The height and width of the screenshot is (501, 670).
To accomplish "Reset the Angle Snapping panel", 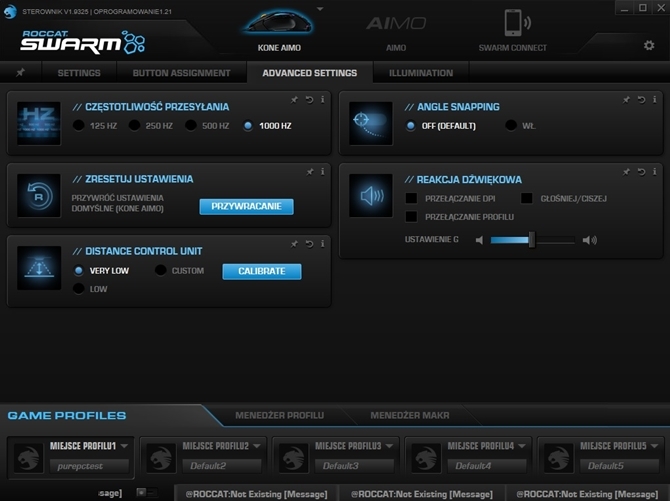I will tap(641, 100).
